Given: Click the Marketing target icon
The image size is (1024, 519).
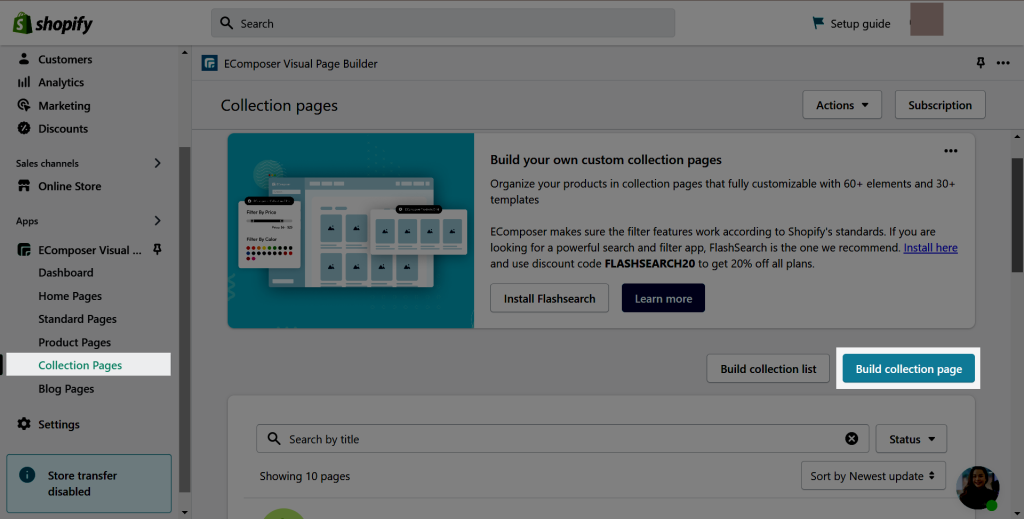Looking at the screenshot, I should (x=24, y=105).
